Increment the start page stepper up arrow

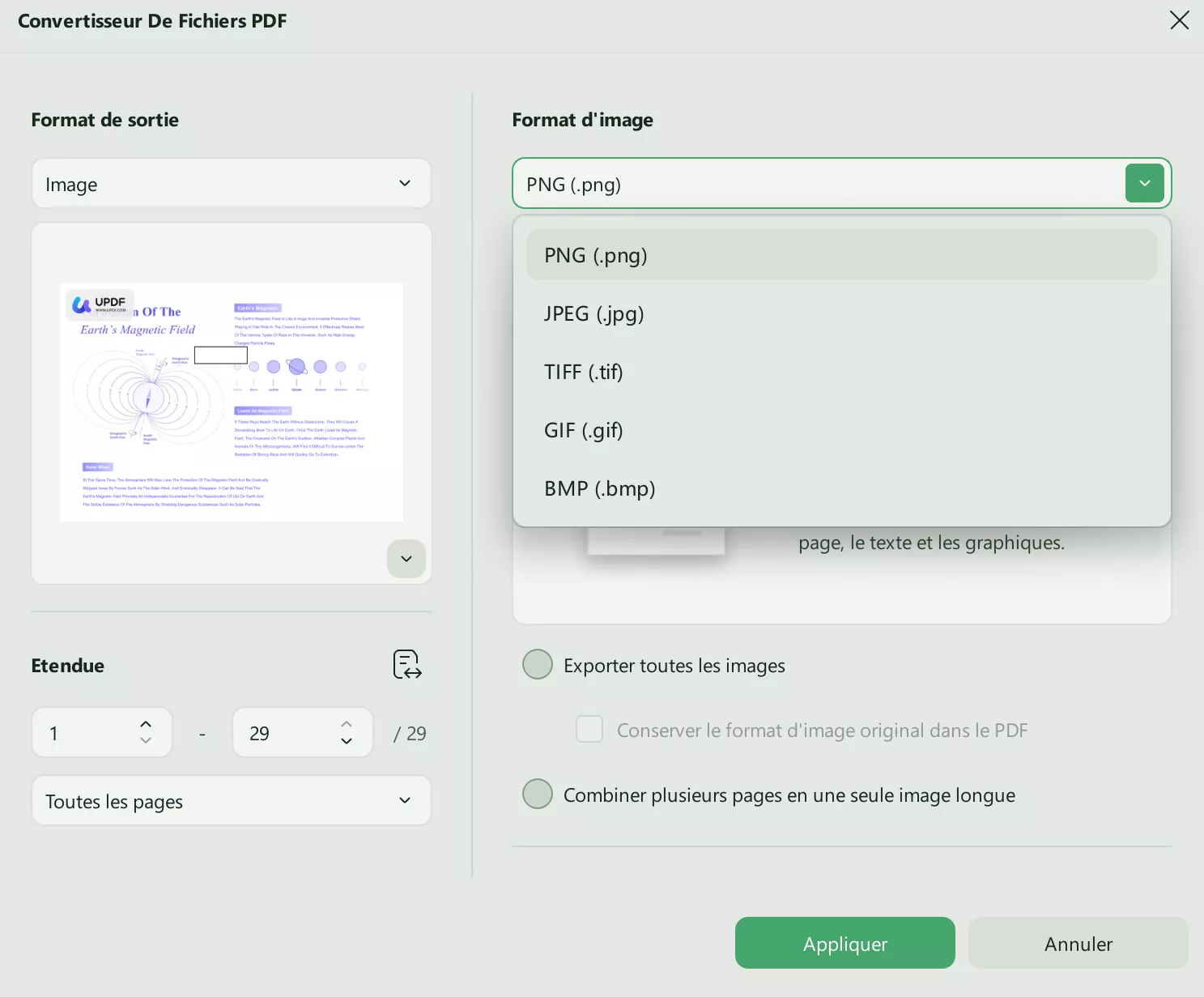pyautogui.click(x=146, y=724)
